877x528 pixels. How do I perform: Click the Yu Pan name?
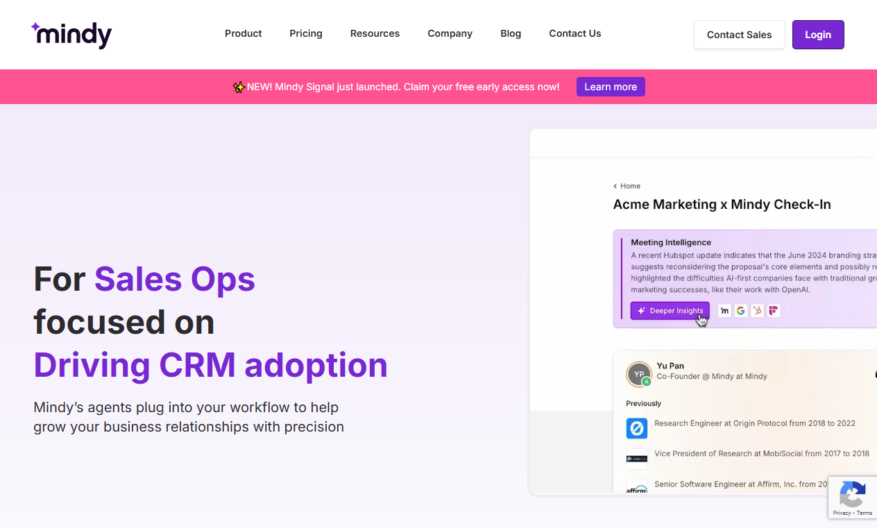[x=670, y=365]
